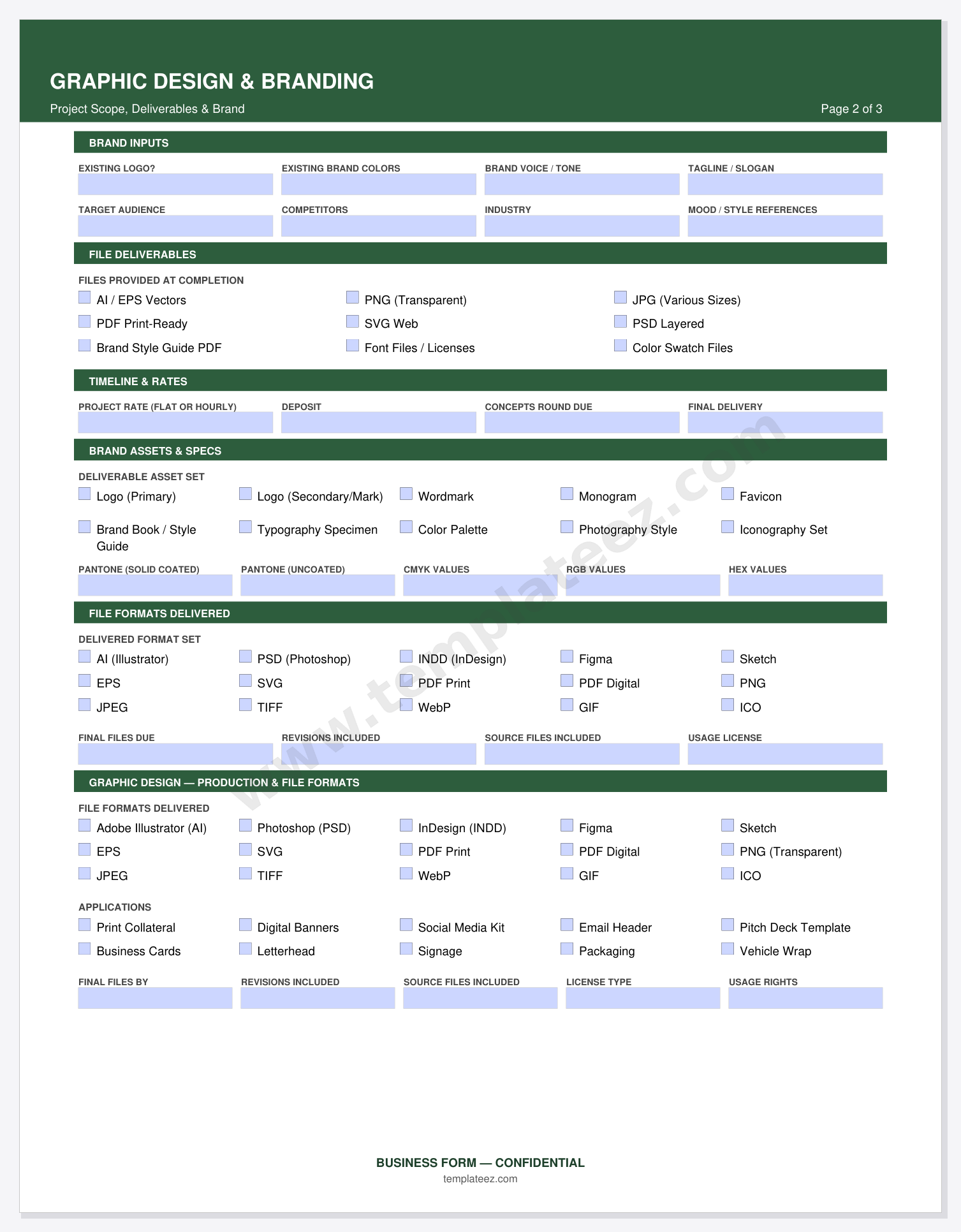Screen dimensions: 961x1232
Task: Check the Email Header box
Action: pos(567,925)
